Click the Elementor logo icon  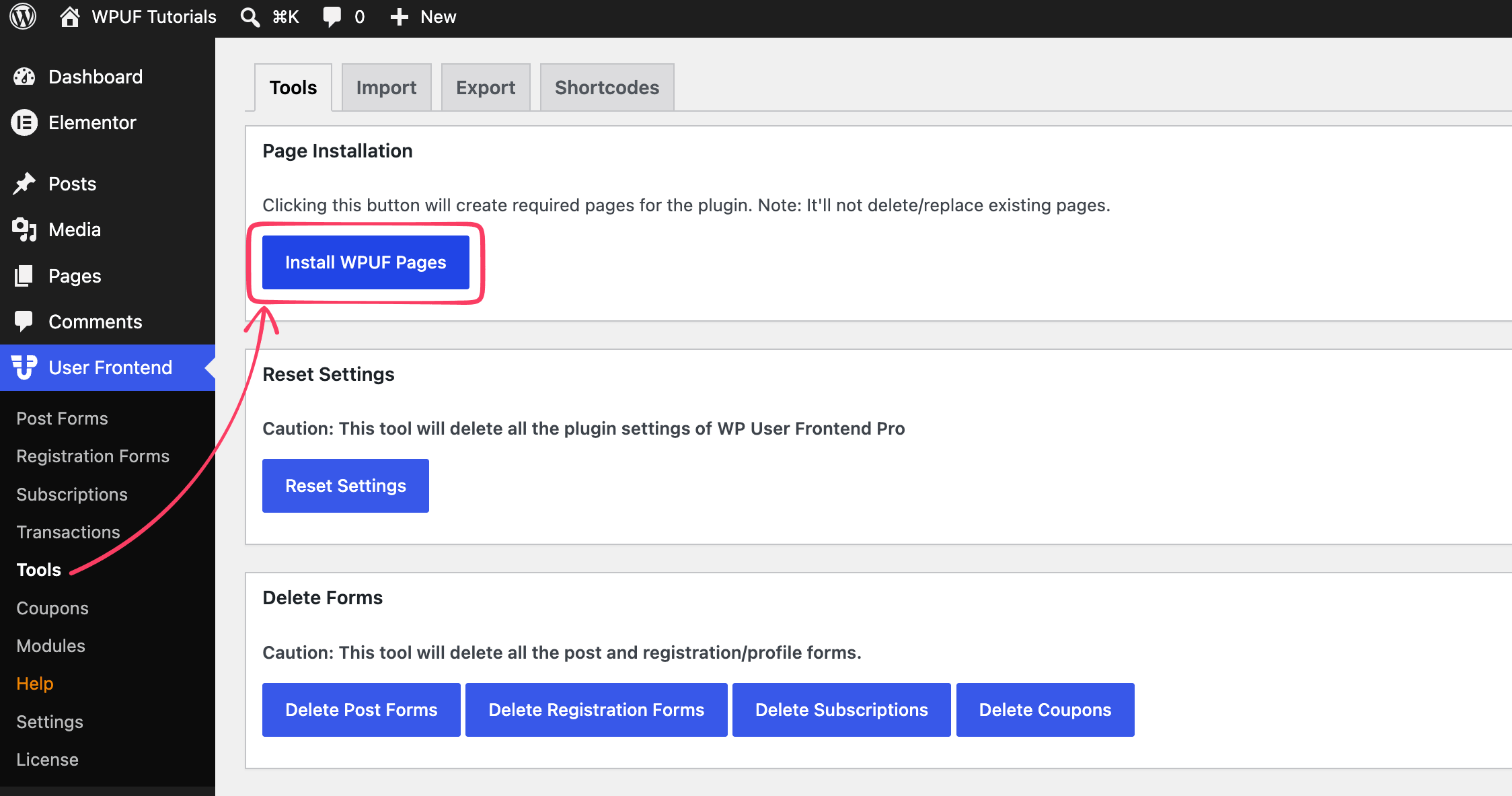click(x=24, y=122)
